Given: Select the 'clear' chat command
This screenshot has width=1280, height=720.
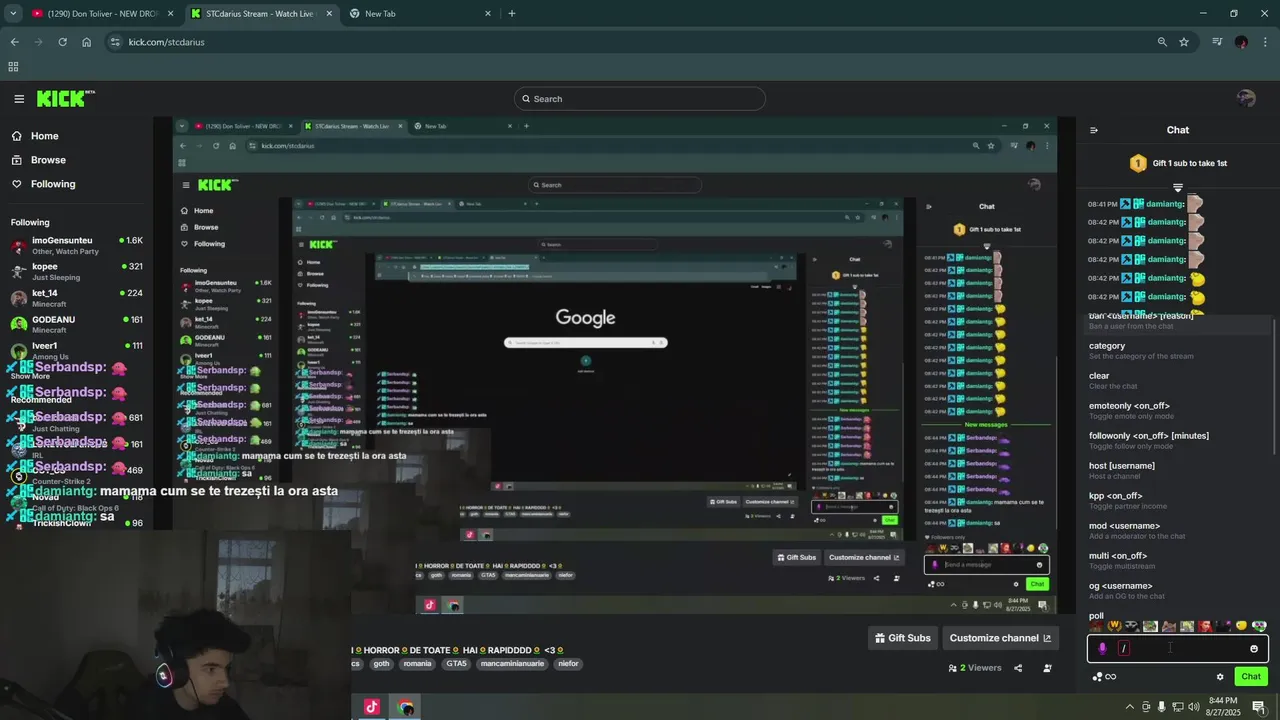Looking at the screenshot, I should point(1178,381).
